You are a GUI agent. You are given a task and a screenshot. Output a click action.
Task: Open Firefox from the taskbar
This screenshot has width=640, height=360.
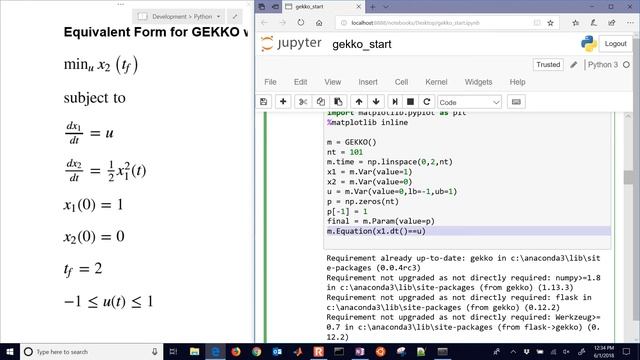pyautogui.click(x=236, y=351)
